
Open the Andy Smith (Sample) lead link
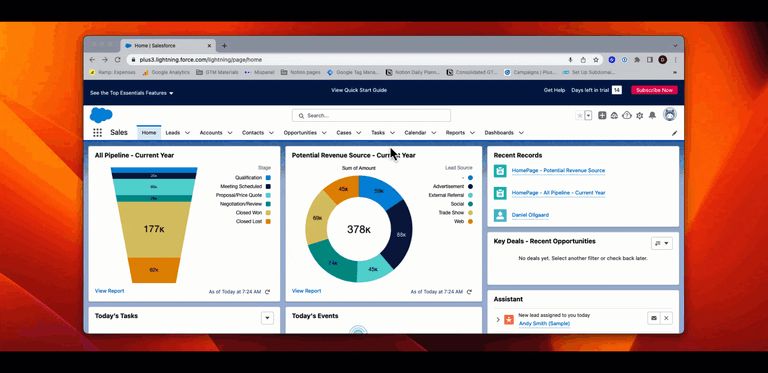(x=544, y=324)
